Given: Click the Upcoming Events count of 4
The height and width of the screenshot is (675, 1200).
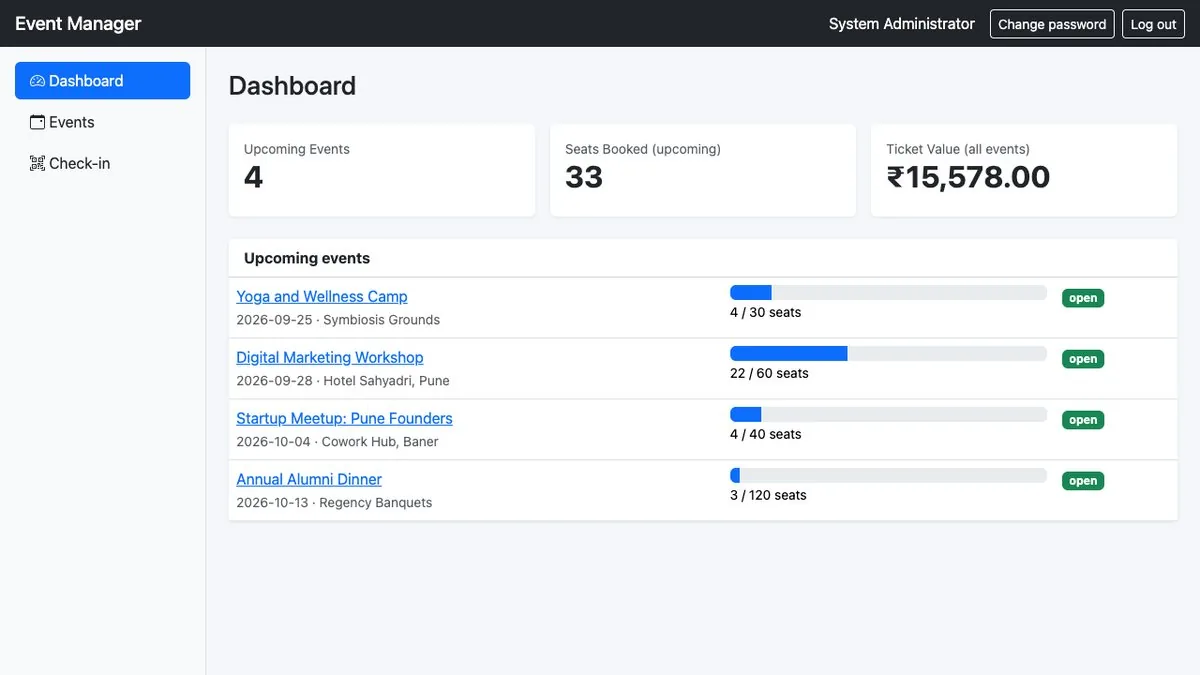Looking at the screenshot, I should coord(254,177).
